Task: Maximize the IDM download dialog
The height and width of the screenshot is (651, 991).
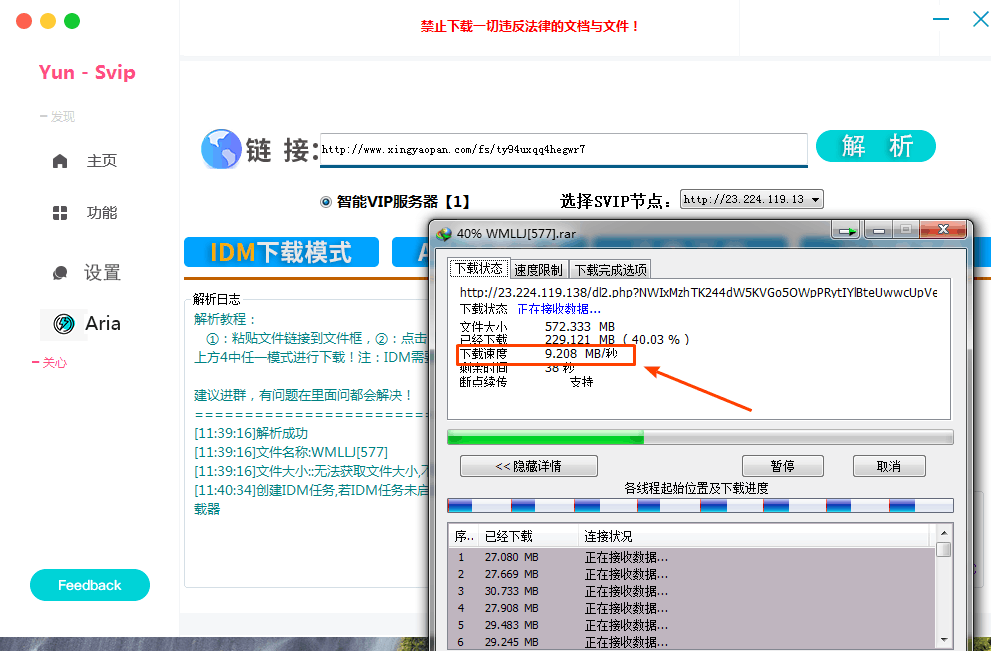Action: (x=906, y=230)
